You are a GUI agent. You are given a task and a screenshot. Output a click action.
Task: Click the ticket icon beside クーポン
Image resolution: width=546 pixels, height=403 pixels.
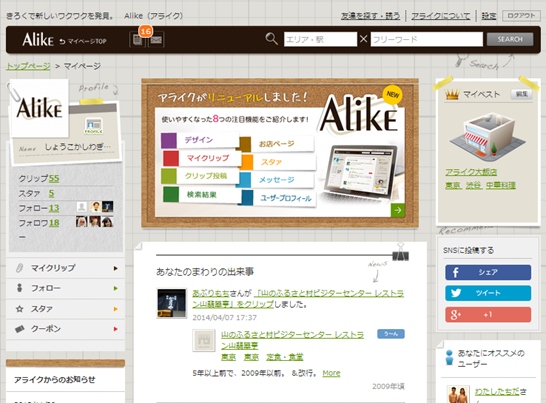point(20,329)
